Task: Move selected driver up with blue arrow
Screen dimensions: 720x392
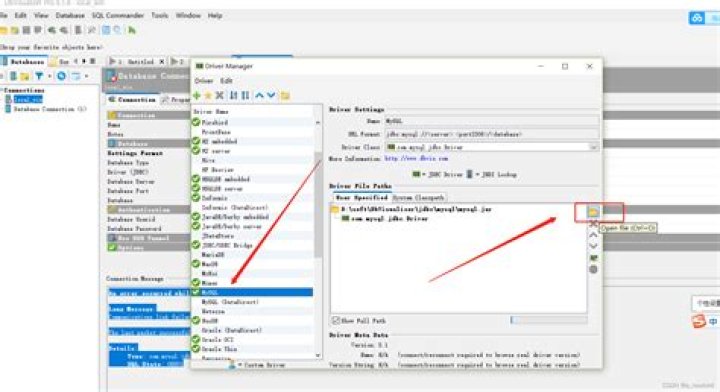Action: 259,95
